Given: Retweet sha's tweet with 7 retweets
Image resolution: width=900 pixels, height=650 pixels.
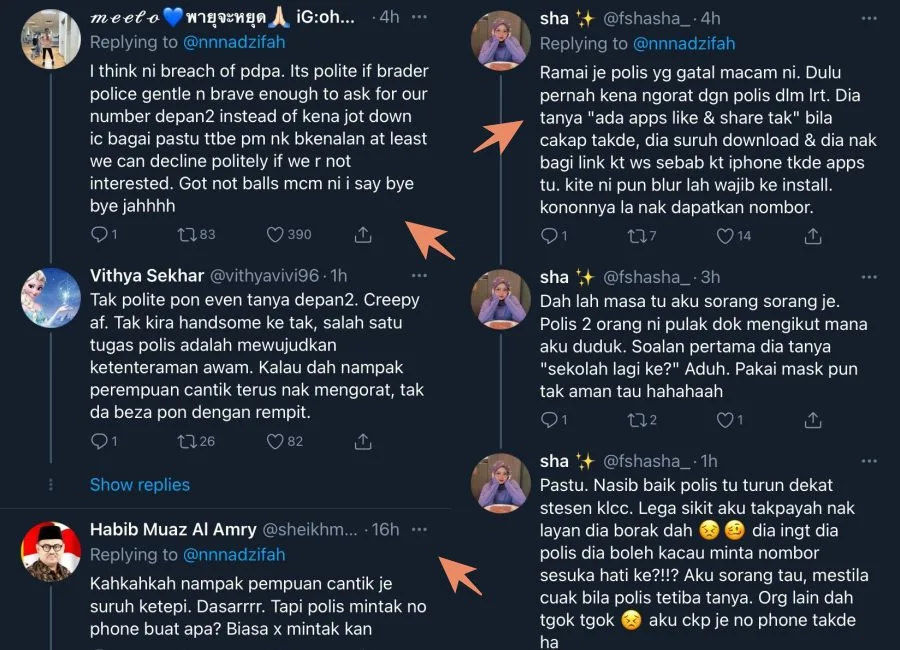Looking at the screenshot, I should point(637,236).
